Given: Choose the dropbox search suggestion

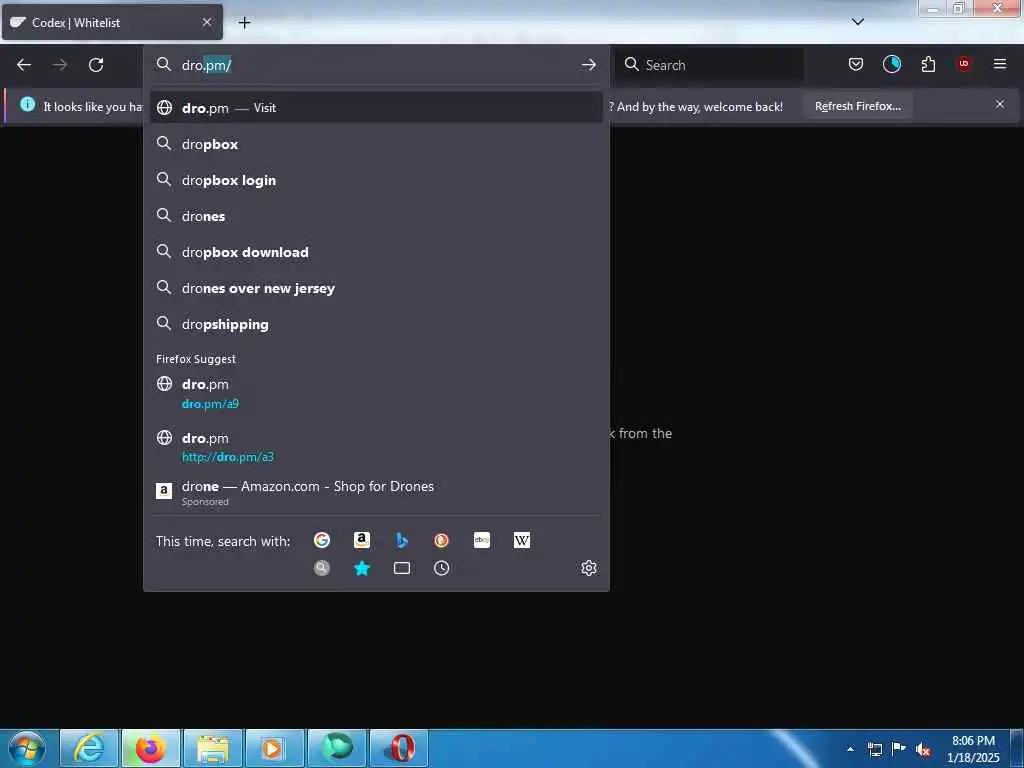Looking at the screenshot, I should 376,144.
